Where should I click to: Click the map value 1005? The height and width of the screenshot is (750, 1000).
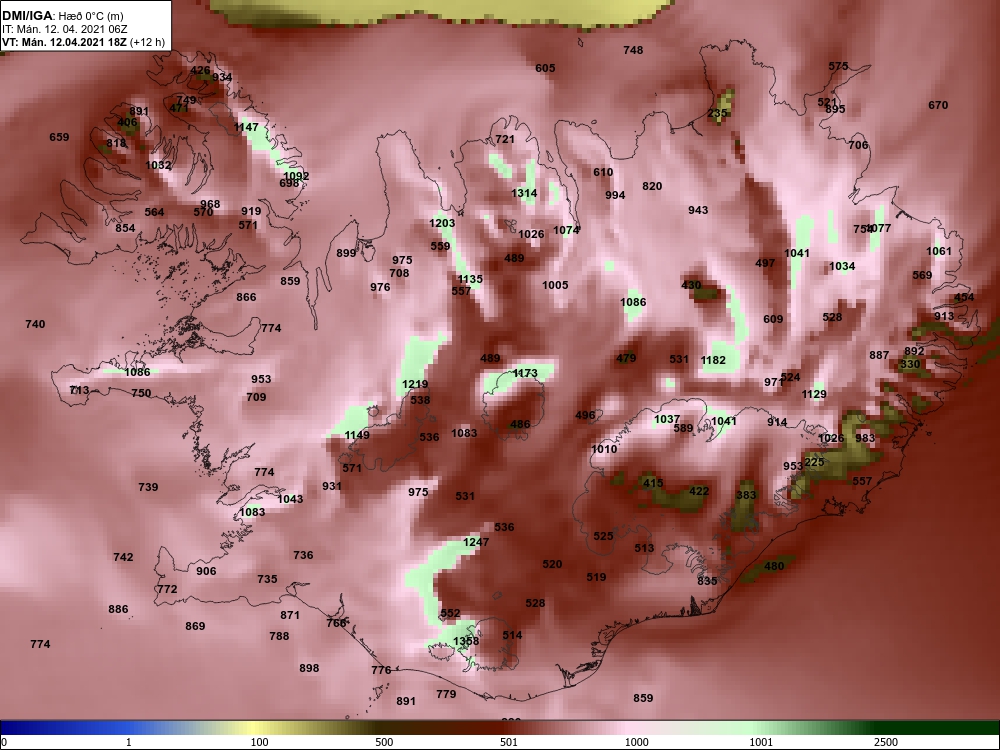click(555, 285)
